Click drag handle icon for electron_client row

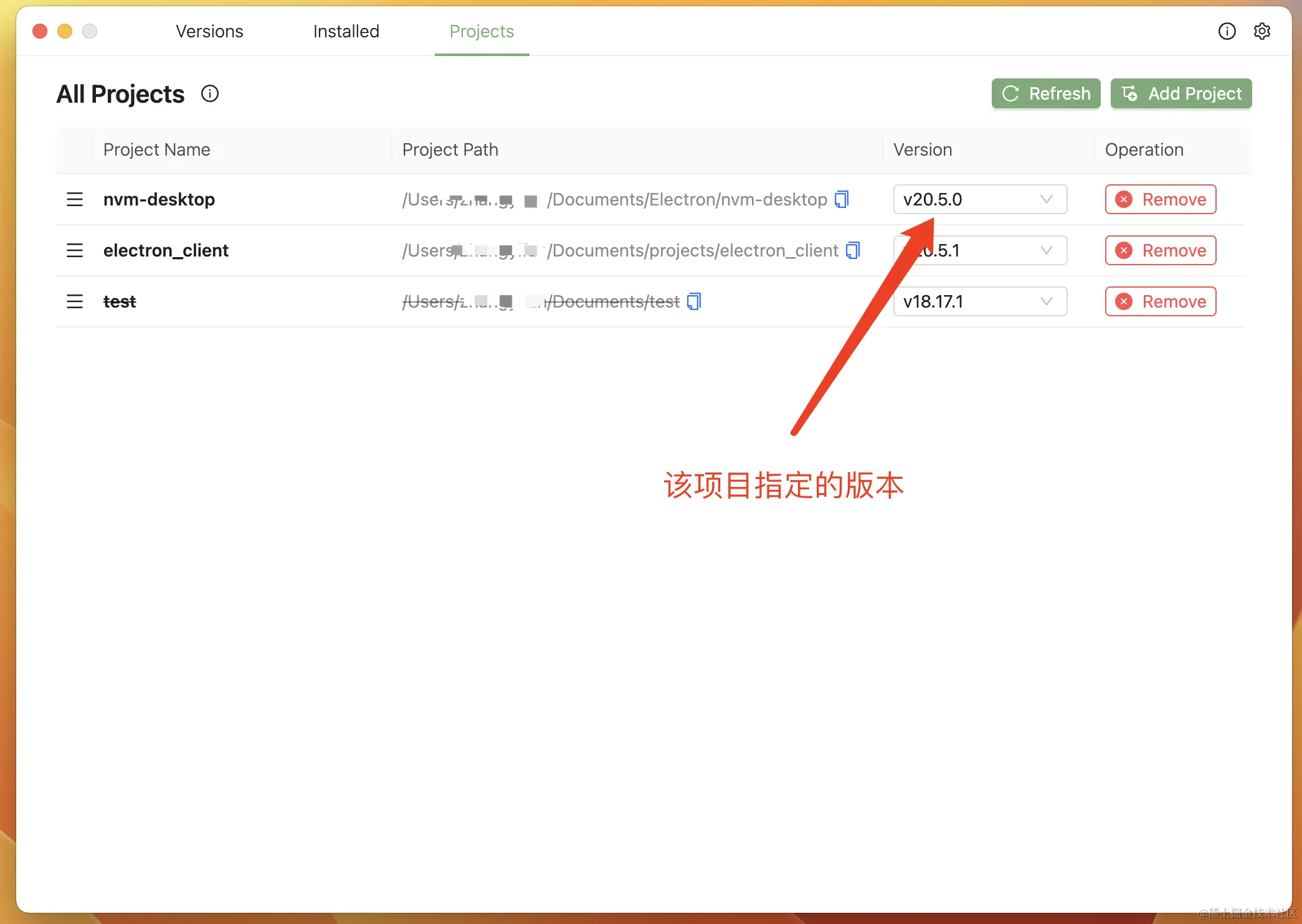(x=75, y=250)
